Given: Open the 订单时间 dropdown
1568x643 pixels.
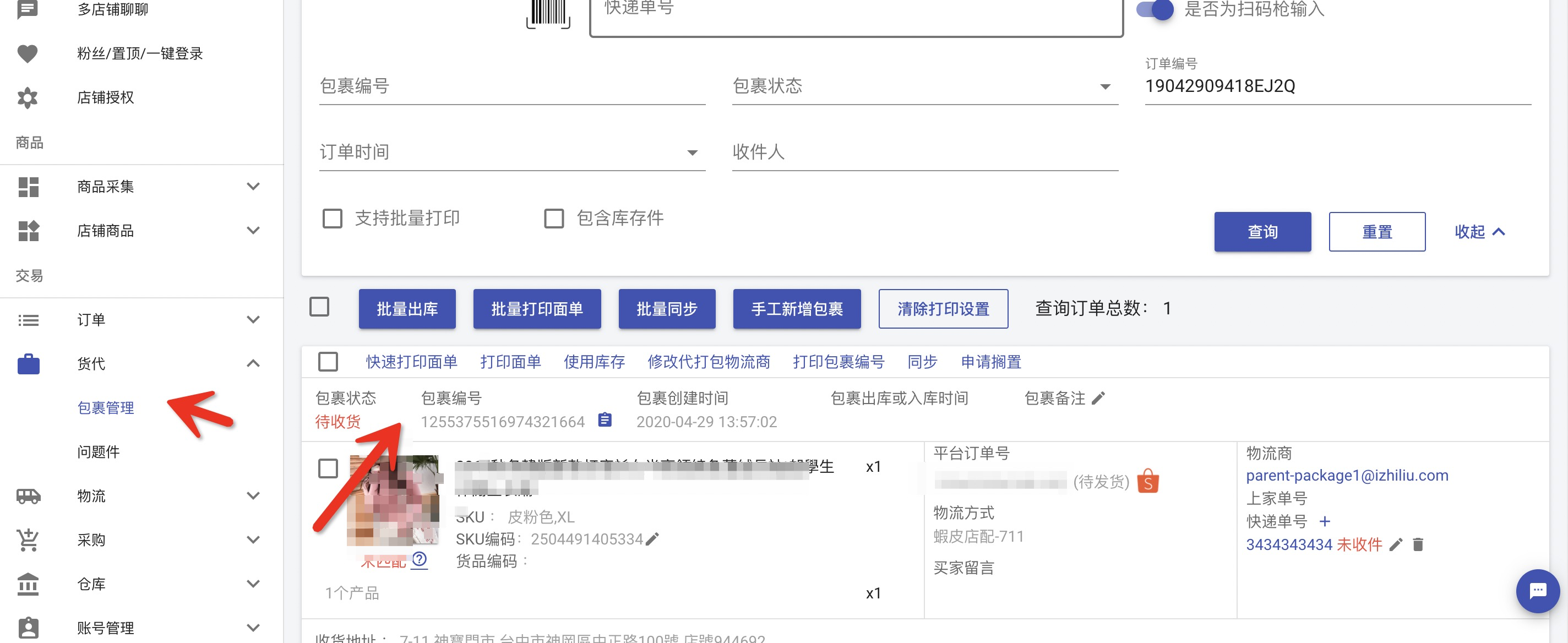Looking at the screenshot, I should [x=511, y=152].
